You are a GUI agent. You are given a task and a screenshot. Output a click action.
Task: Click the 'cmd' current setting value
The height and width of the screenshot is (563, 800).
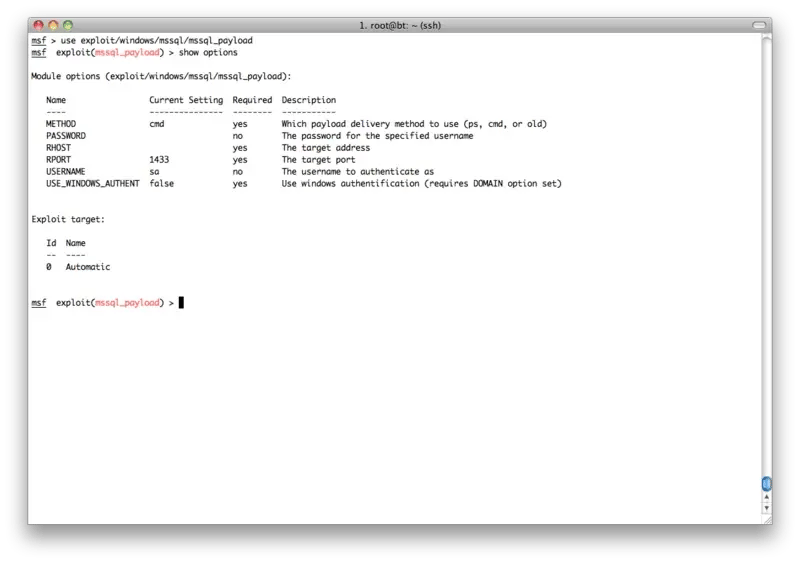click(156, 124)
